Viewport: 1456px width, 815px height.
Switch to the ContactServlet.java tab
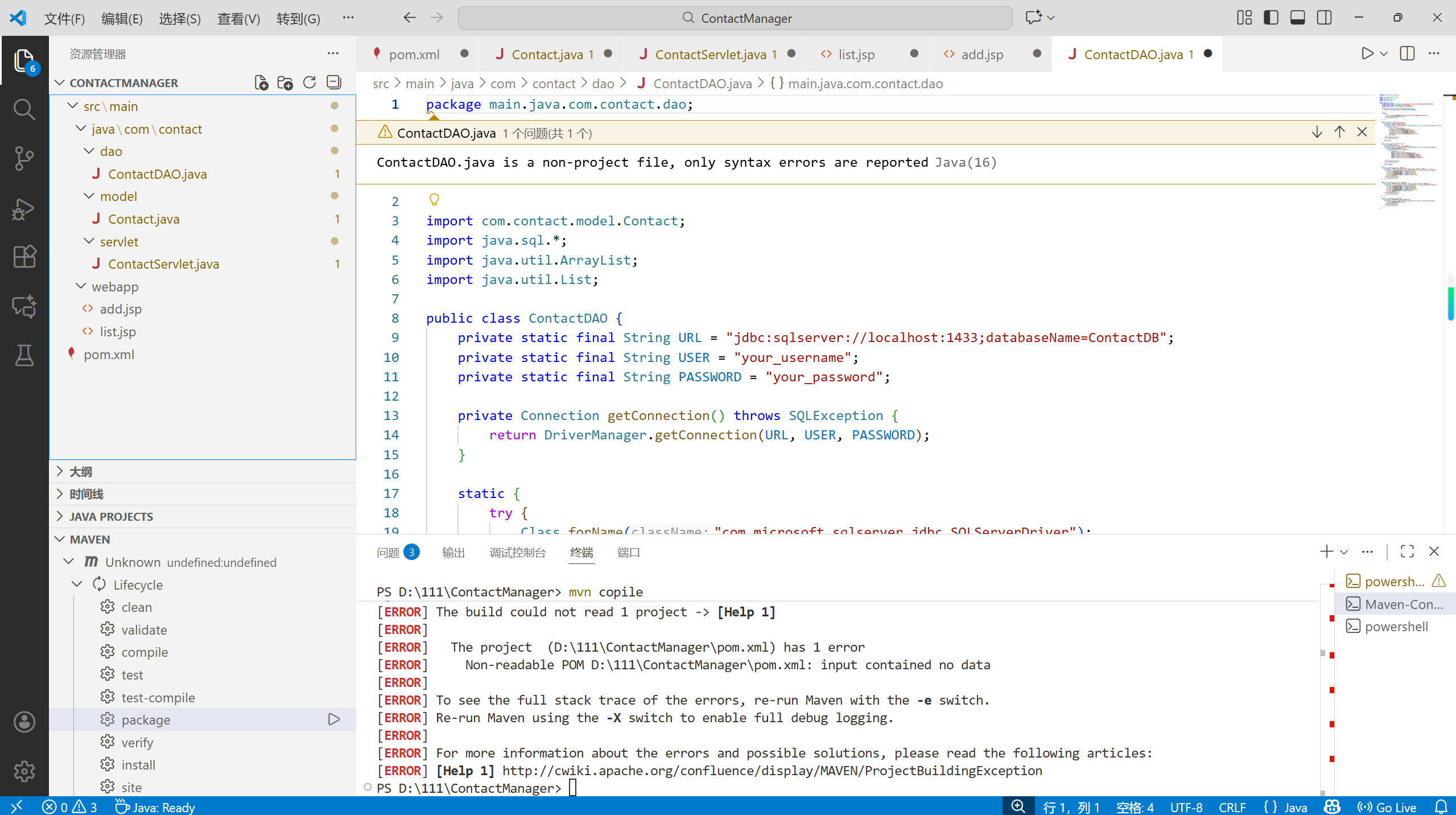[x=710, y=55]
